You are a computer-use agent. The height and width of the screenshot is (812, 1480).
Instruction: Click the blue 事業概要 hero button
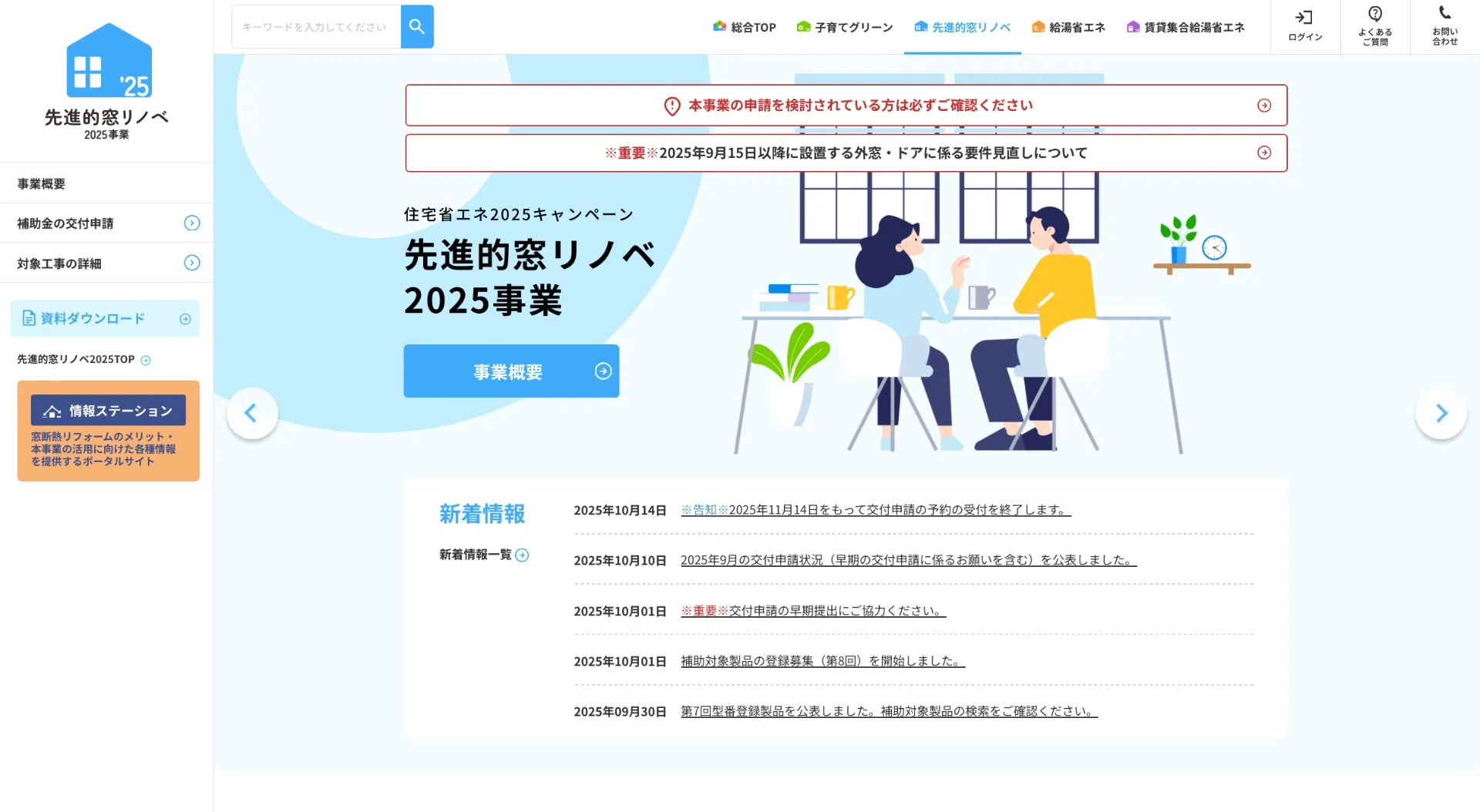[511, 371]
